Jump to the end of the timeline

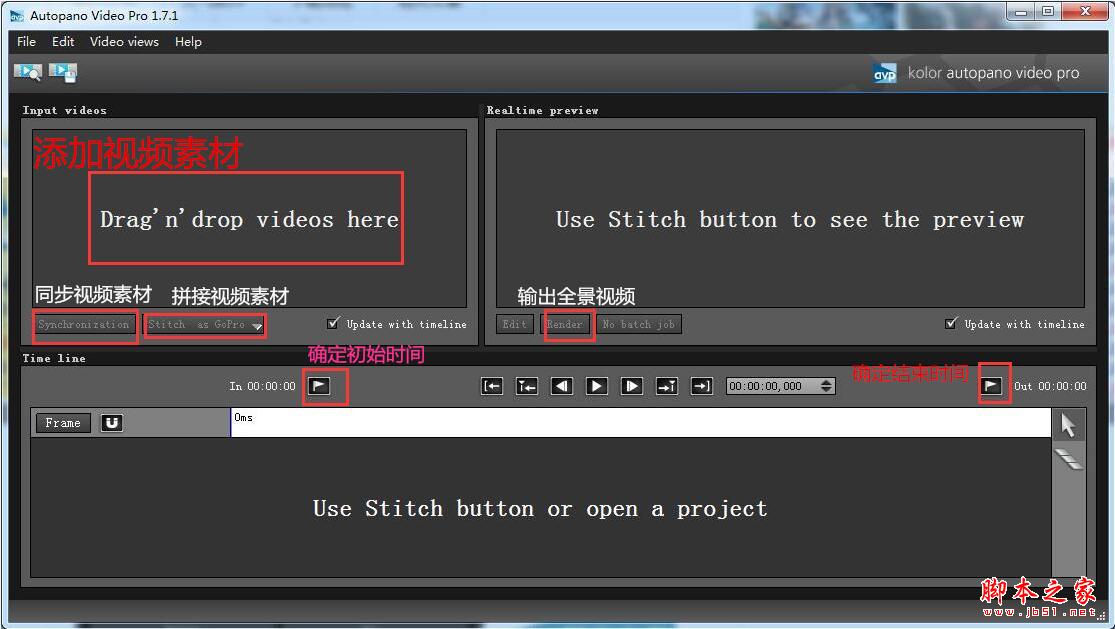[702, 386]
